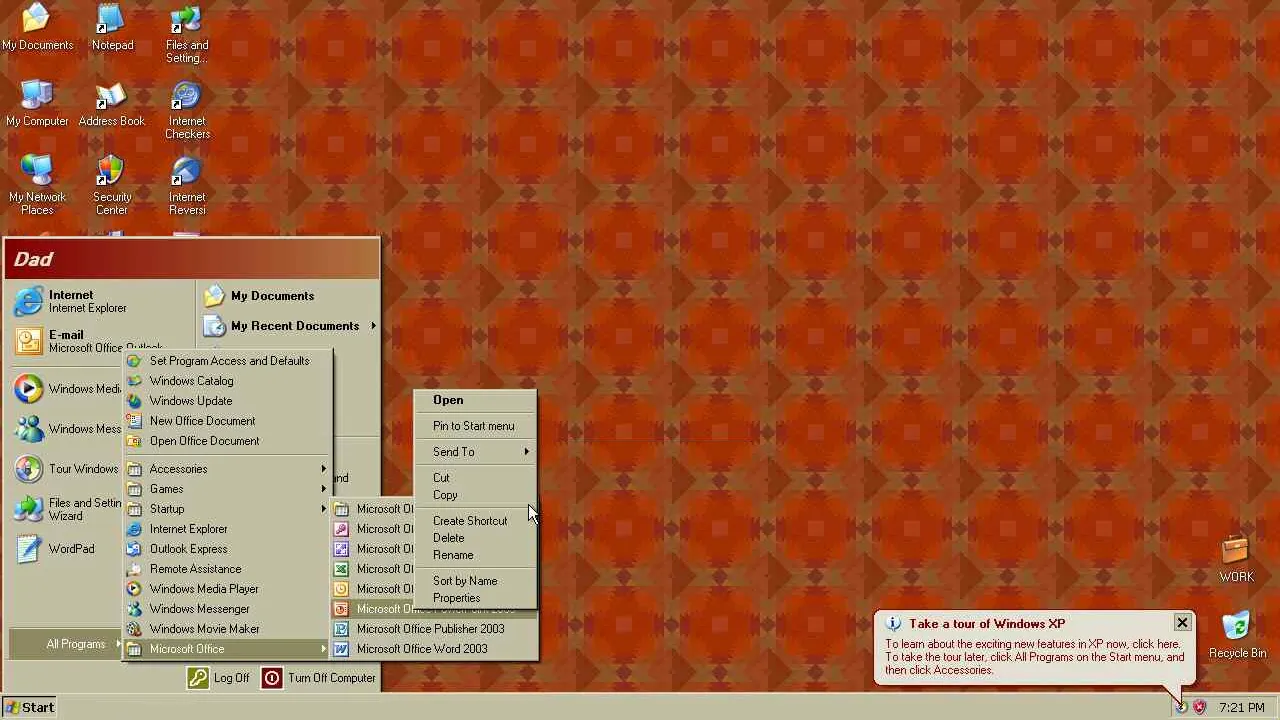The width and height of the screenshot is (1280, 720).
Task: Launch Windows Media Player from All Programs list
Action: 227,589
